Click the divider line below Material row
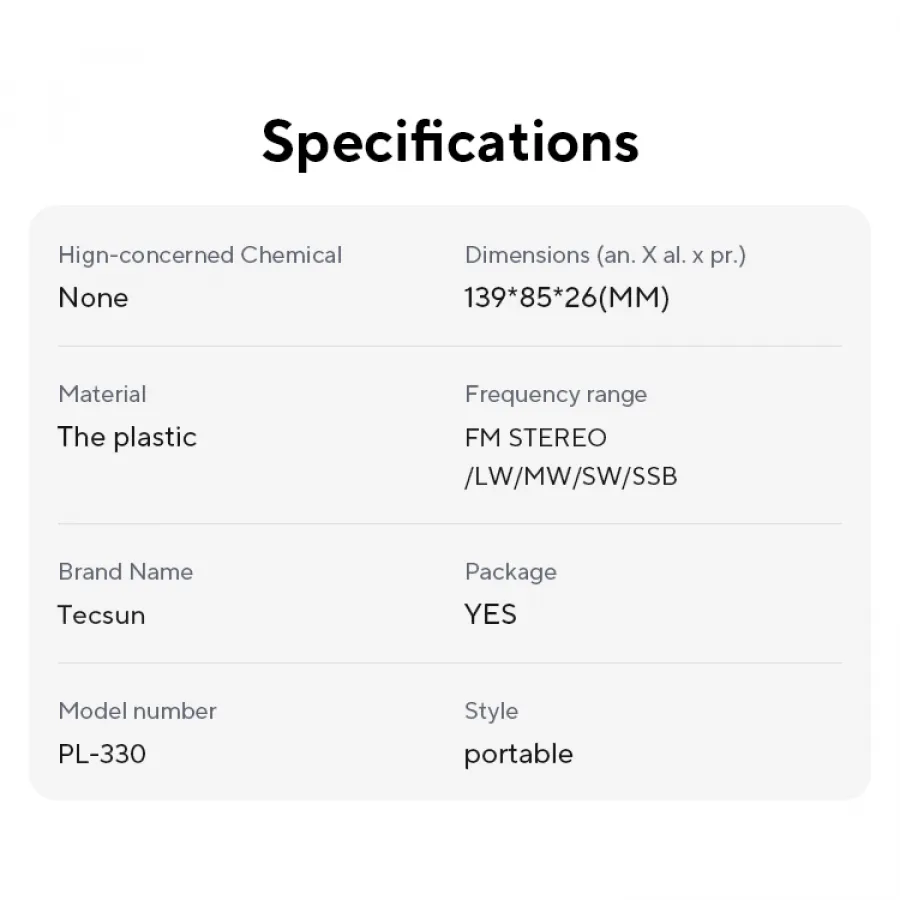 pos(450,523)
